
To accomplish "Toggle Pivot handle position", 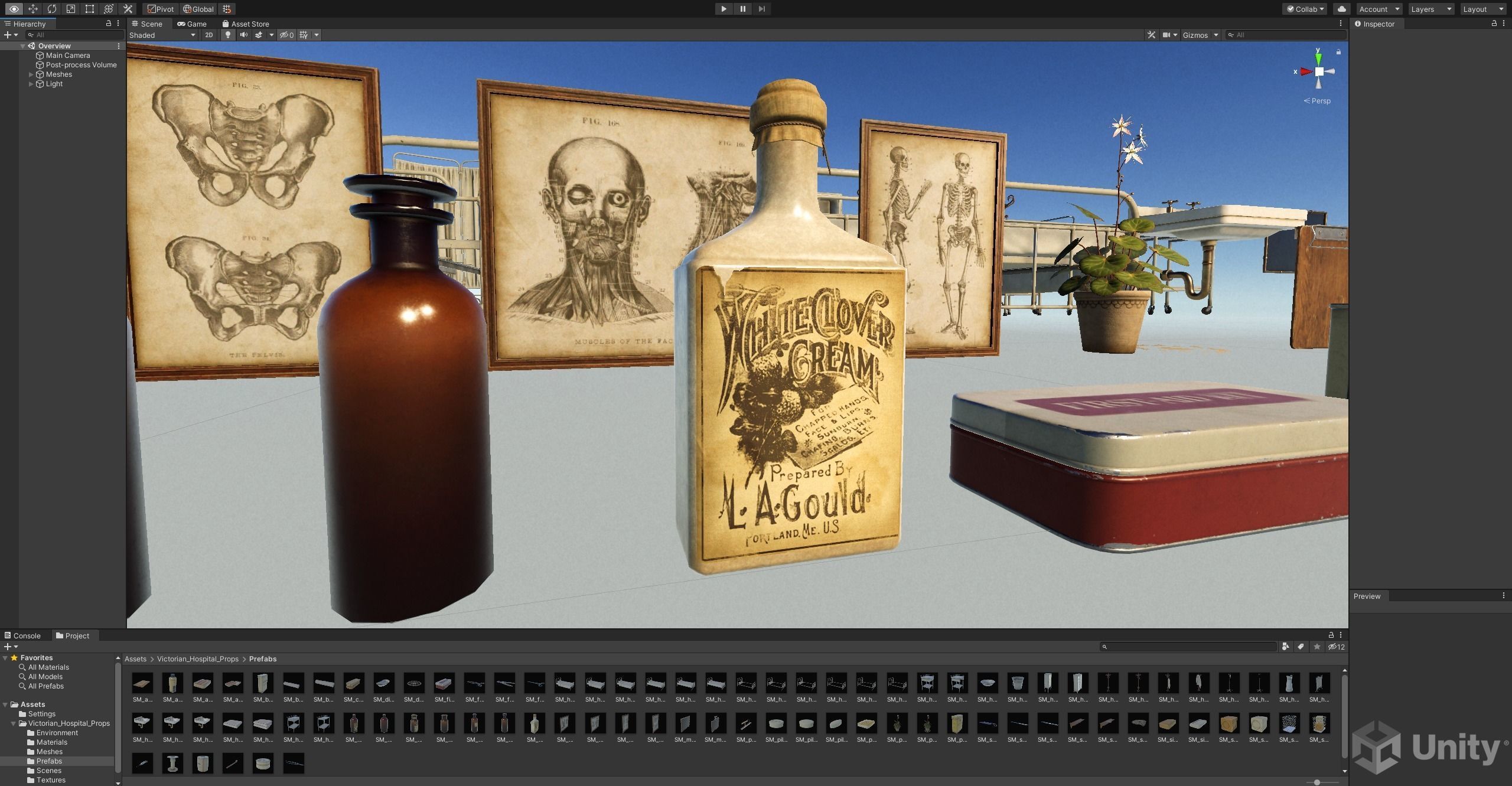I will tap(161, 9).
